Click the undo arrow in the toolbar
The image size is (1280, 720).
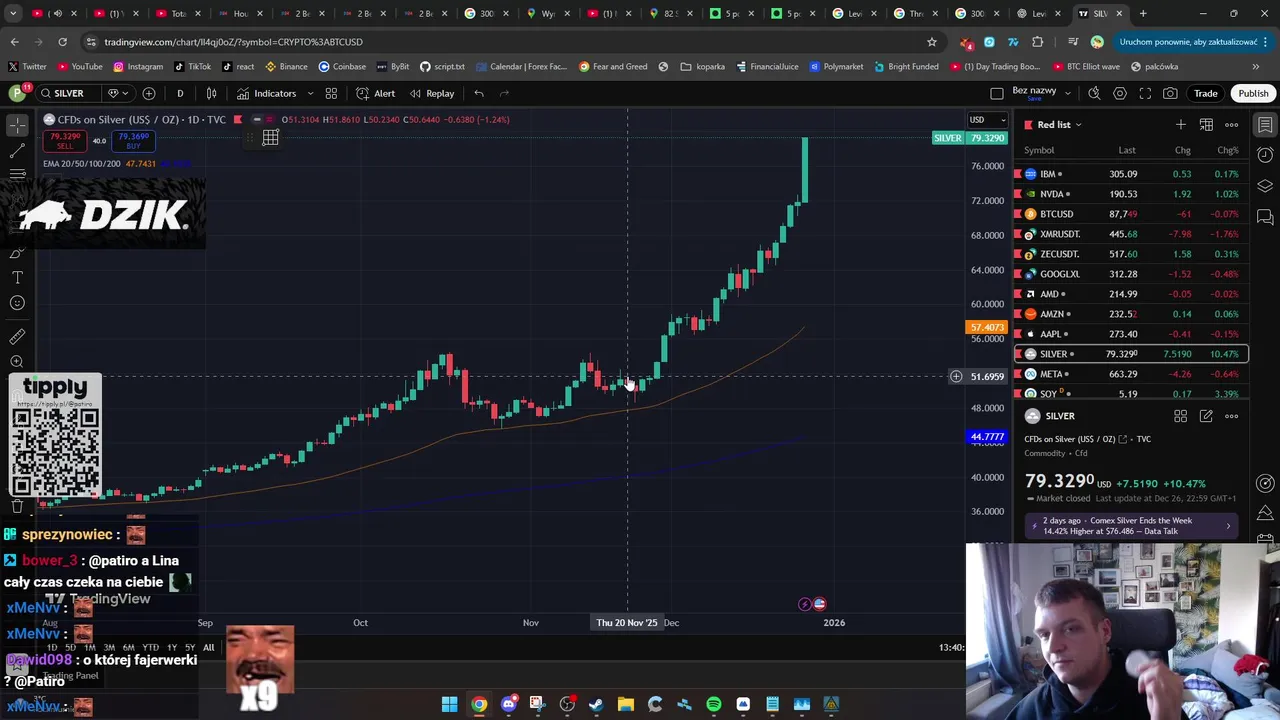(x=479, y=93)
